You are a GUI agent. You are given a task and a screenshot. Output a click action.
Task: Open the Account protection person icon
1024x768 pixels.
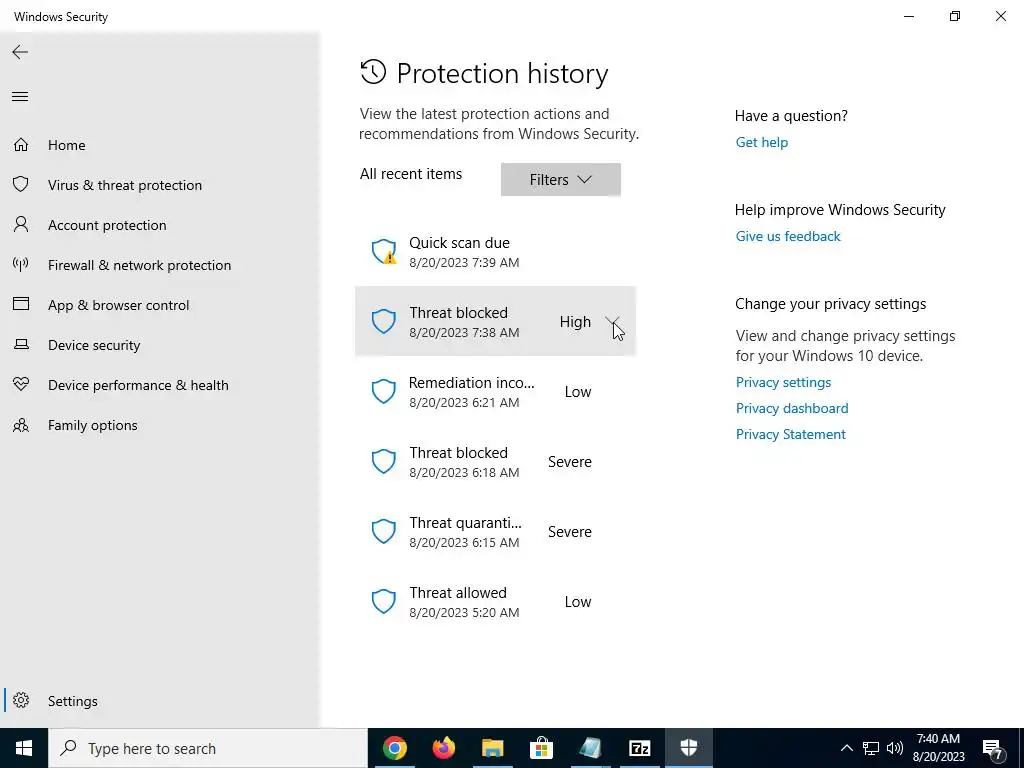tap(20, 225)
